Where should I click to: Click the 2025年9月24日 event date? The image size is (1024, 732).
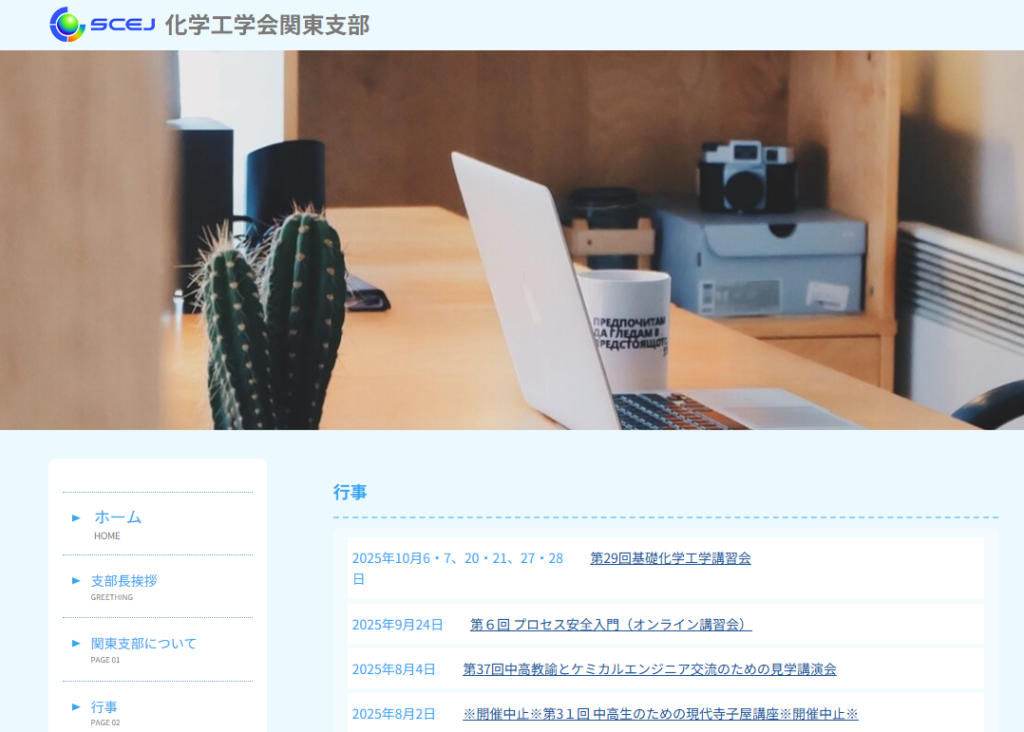click(x=397, y=625)
